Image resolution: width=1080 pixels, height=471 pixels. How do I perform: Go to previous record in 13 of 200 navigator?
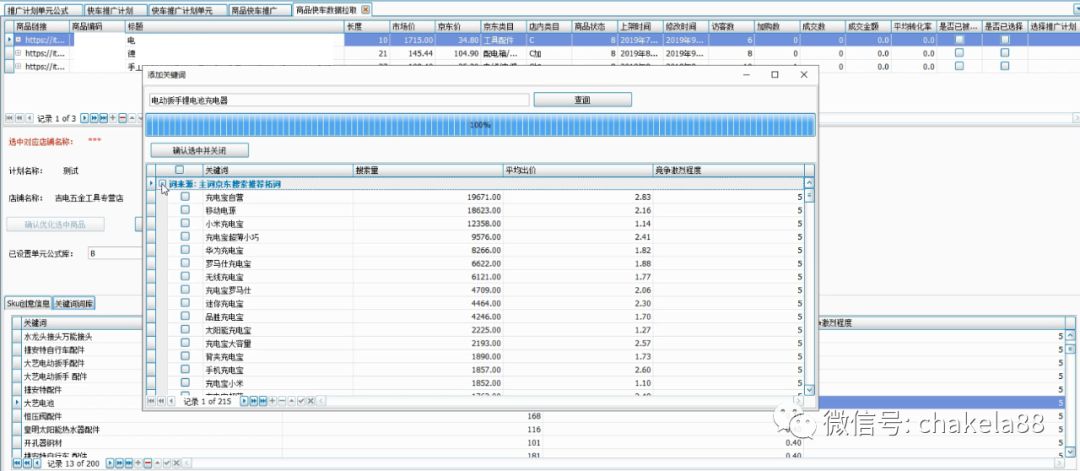pos(37,463)
